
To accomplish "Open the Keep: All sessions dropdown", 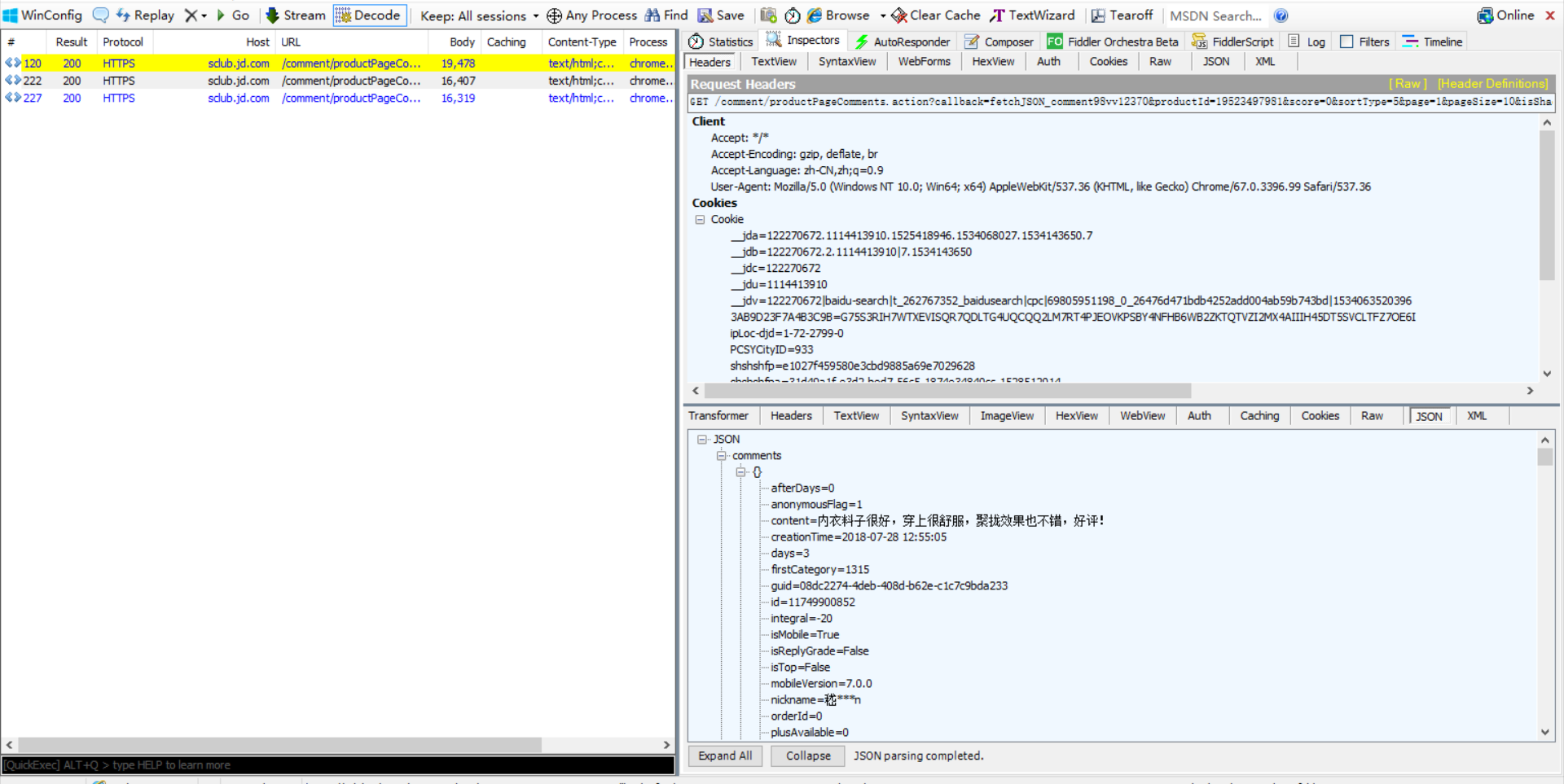I will click(480, 15).
